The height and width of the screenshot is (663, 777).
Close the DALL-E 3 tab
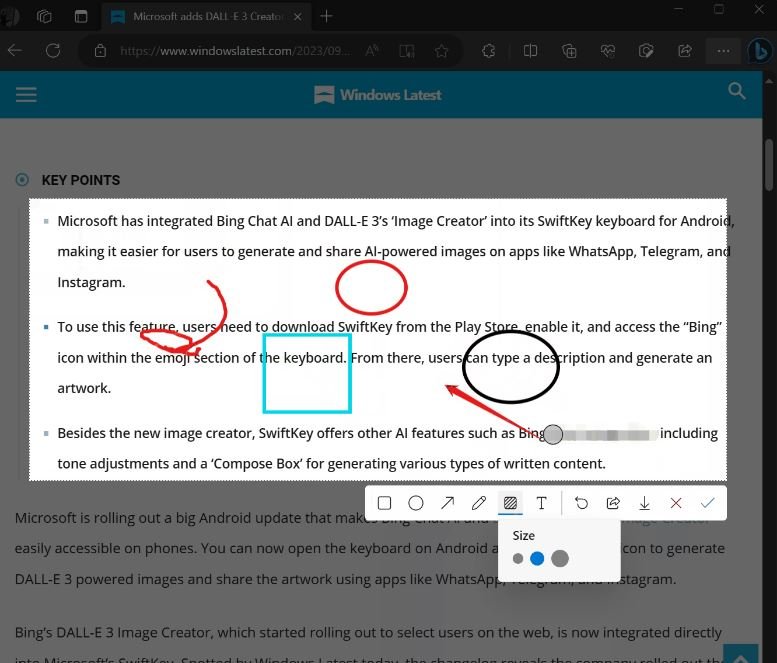(x=297, y=17)
